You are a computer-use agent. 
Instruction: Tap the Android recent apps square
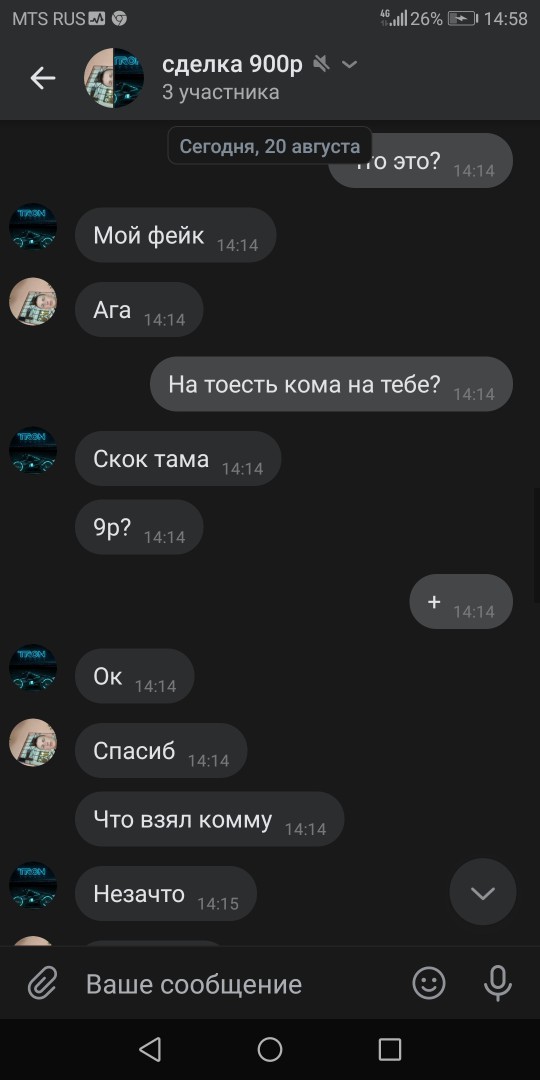click(390, 1050)
